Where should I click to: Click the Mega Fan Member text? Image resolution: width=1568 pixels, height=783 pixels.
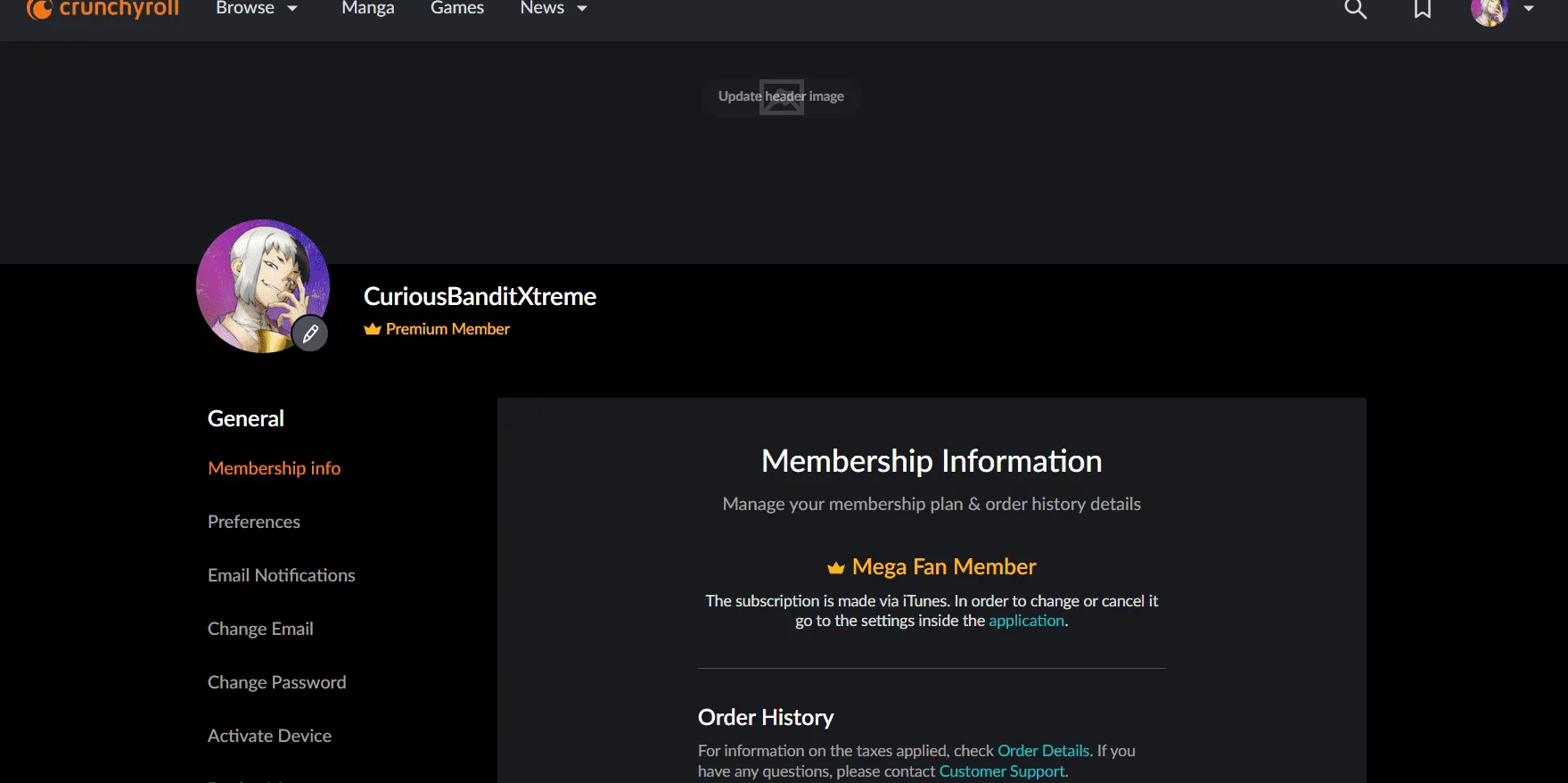pyautogui.click(x=944, y=567)
